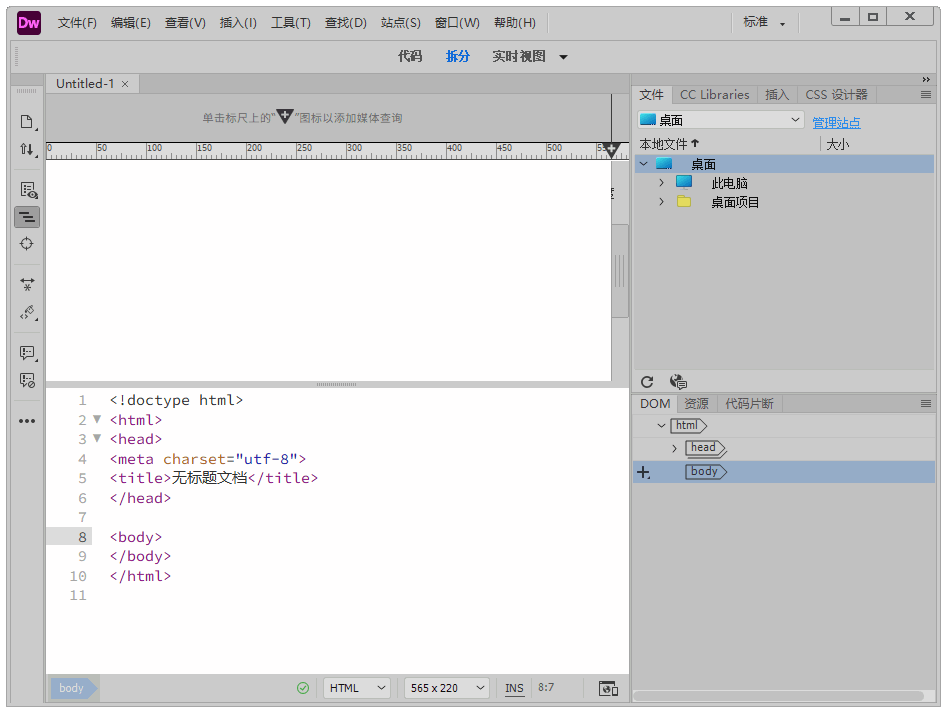Switch to the CSS 设计器 tab
Viewport: 948px width, 715px height.
[836, 95]
